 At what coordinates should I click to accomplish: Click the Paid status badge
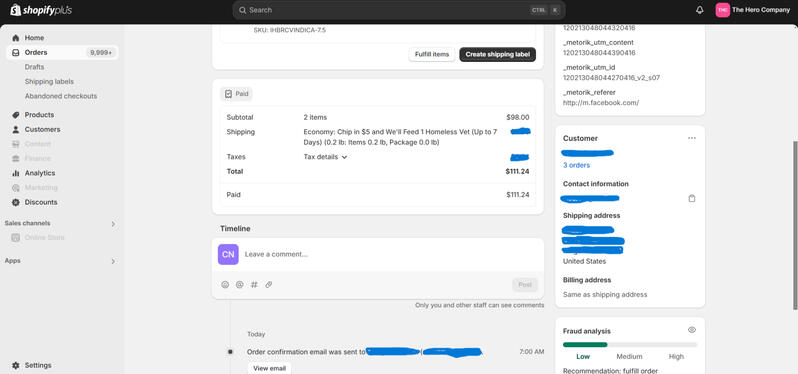tap(237, 94)
